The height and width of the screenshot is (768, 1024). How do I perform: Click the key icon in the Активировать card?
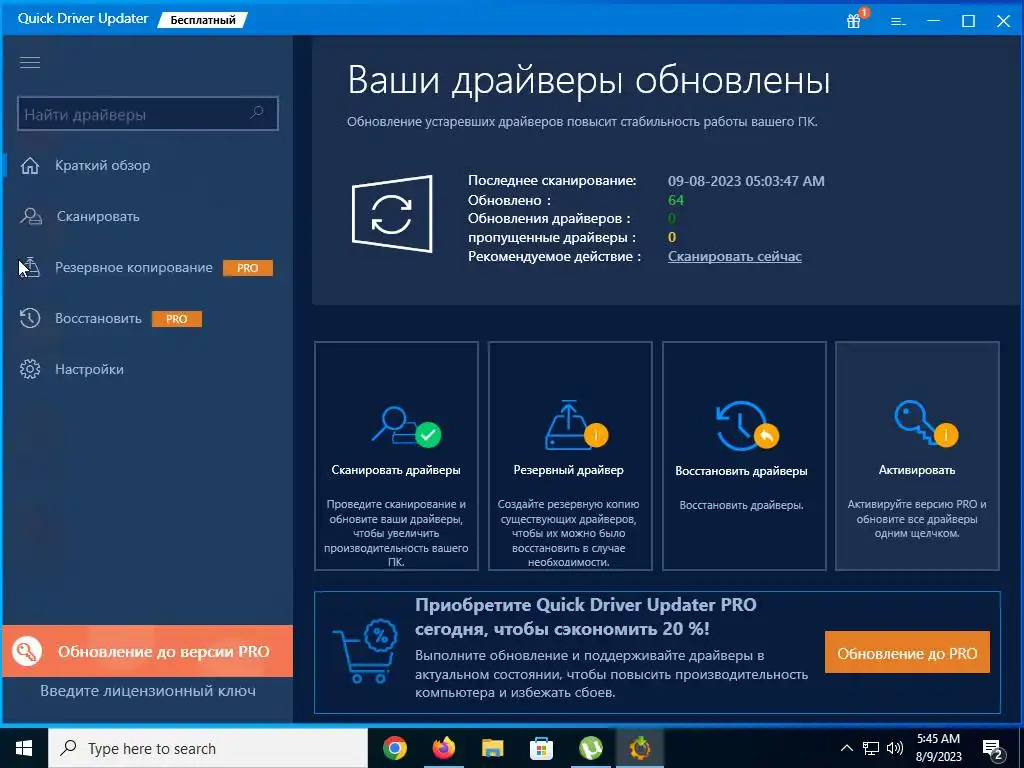[x=917, y=423]
